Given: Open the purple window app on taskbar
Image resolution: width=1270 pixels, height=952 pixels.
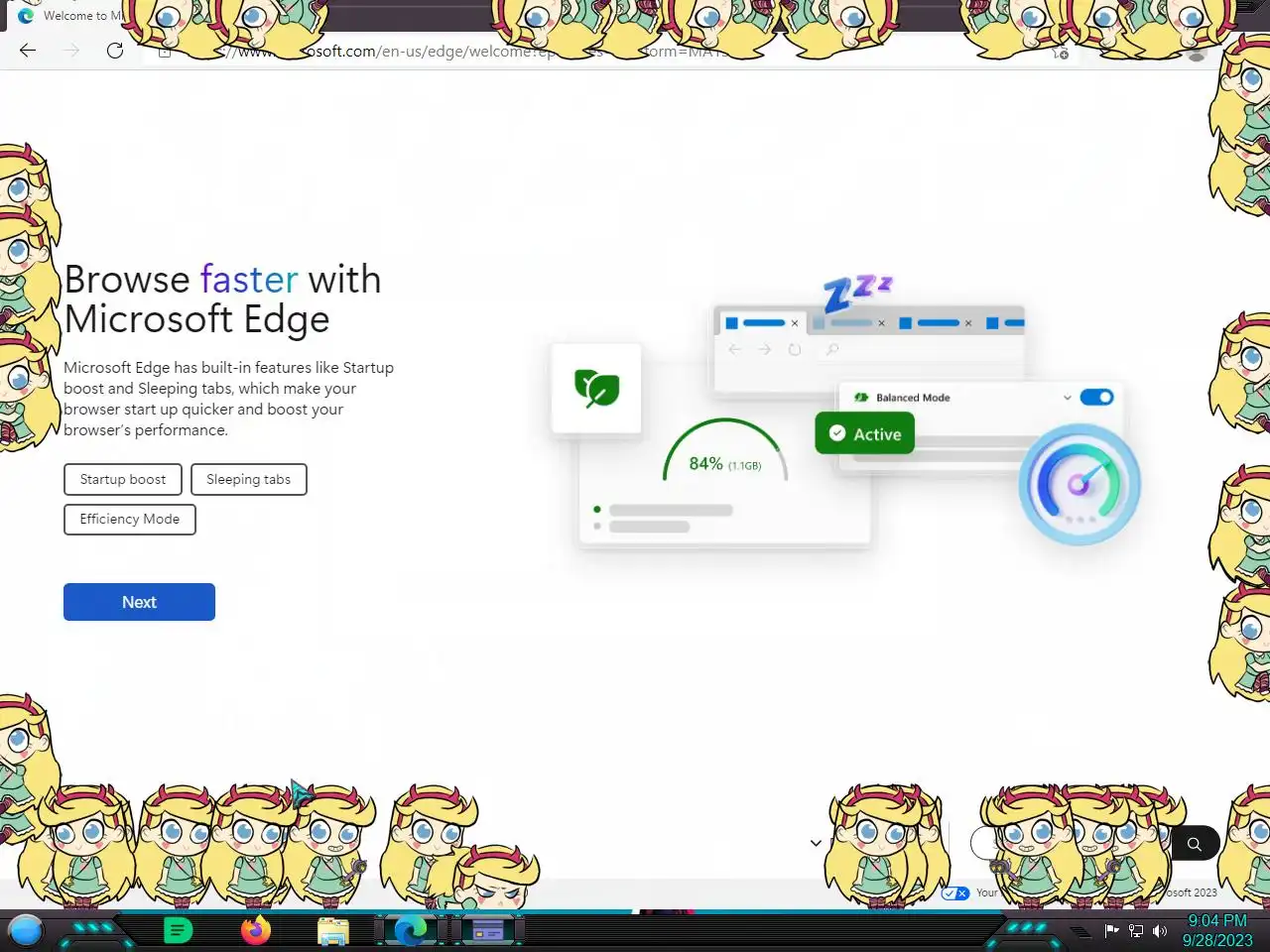Looking at the screenshot, I should coord(487,931).
